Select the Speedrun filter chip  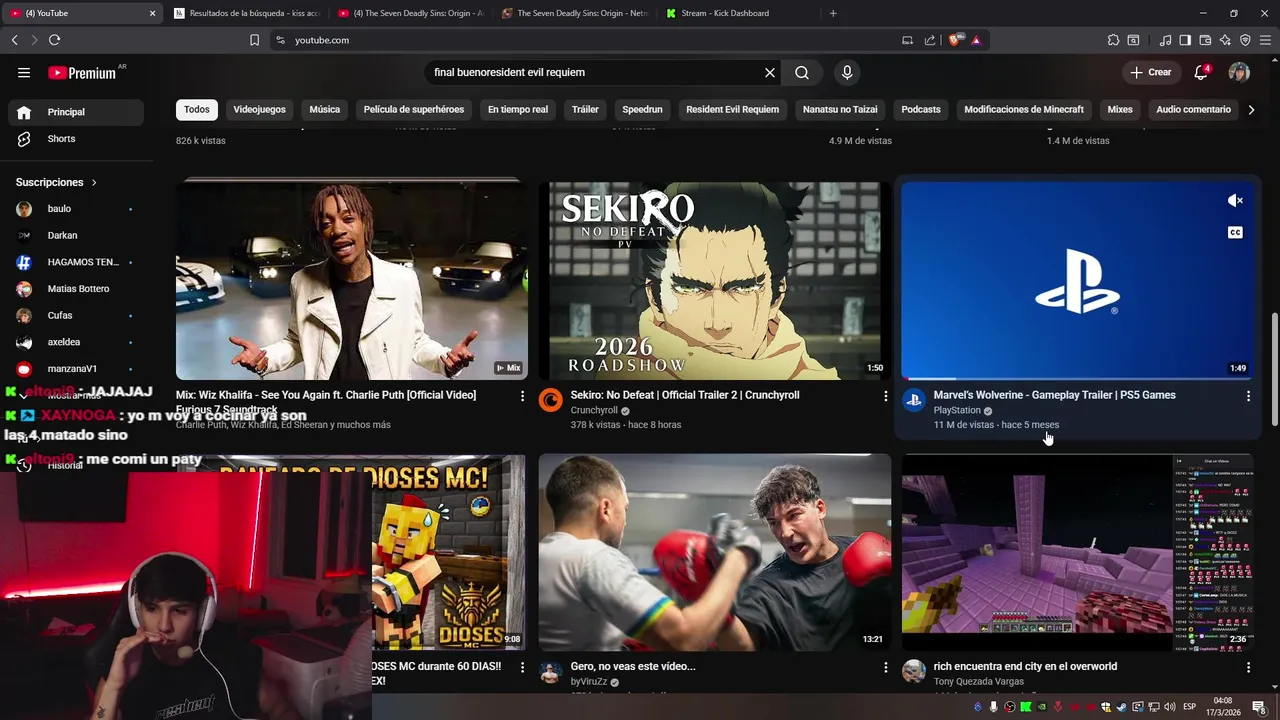click(642, 109)
